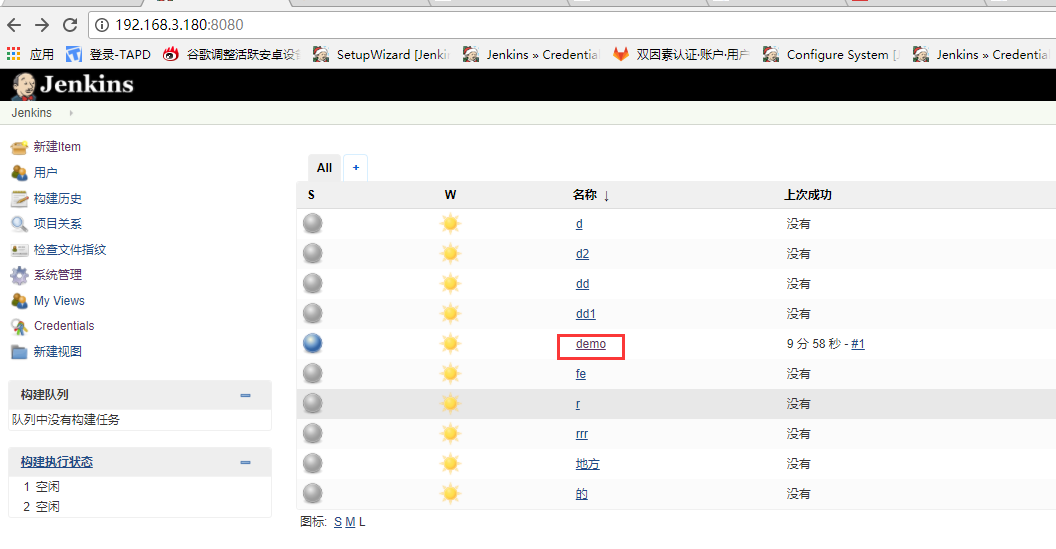1056x549 pixels.
Task: Open the 构建执行状态 link
Action: tap(57, 462)
